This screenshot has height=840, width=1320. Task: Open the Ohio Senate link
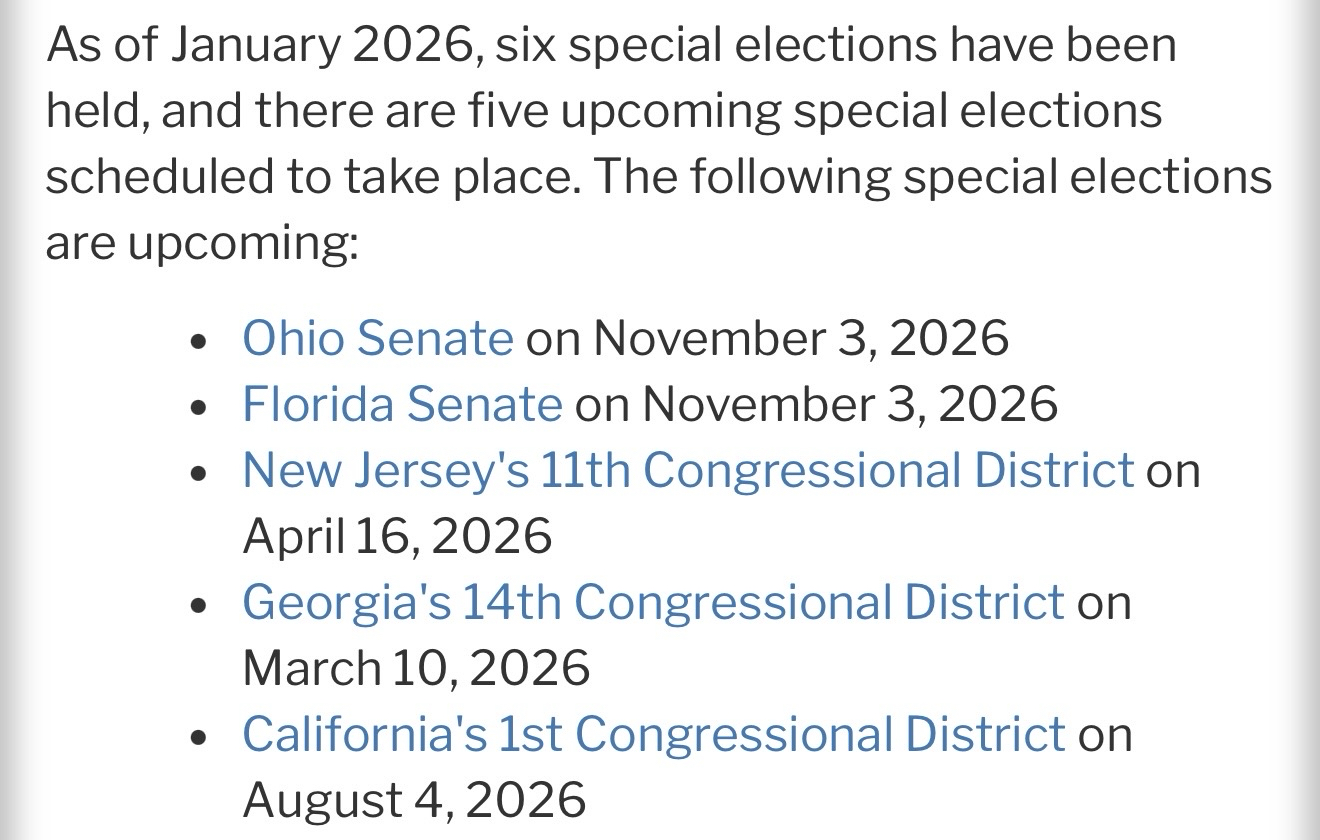(x=377, y=338)
